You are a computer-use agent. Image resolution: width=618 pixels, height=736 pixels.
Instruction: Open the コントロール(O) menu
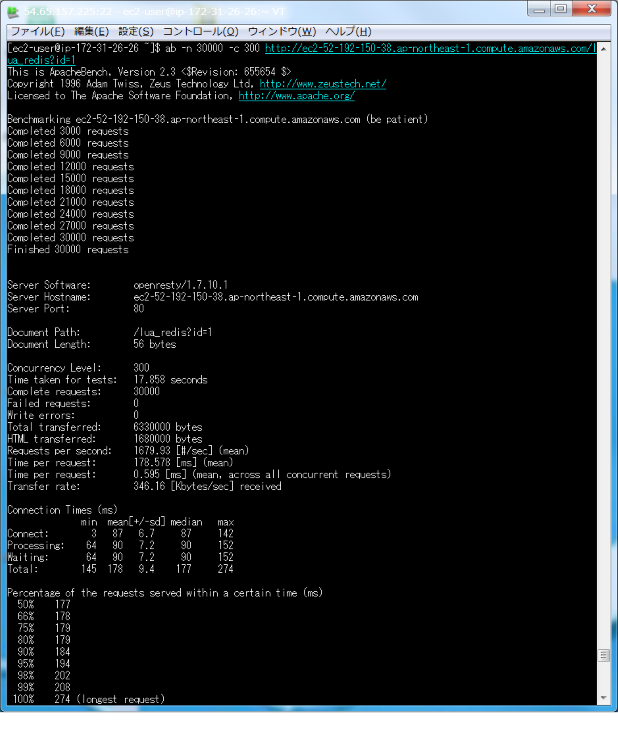200,31
